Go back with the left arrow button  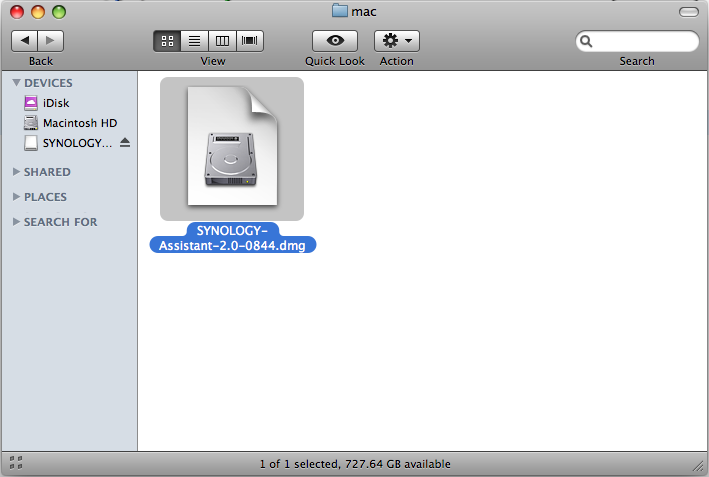point(24,41)
